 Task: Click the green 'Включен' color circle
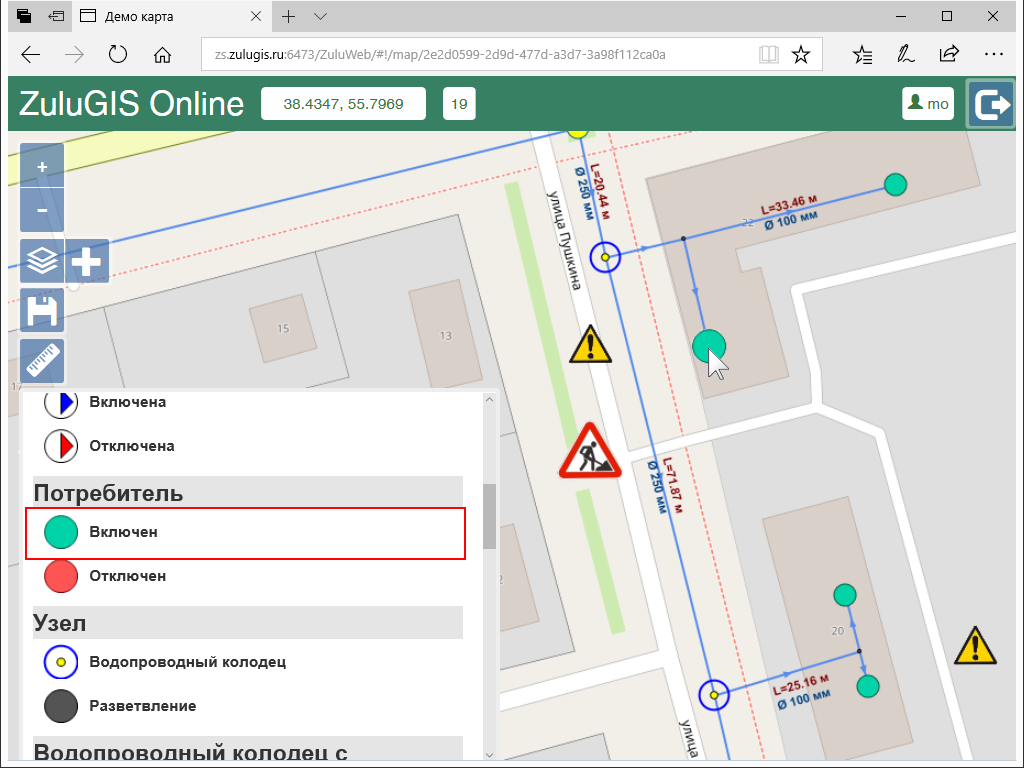click(61, 533)
